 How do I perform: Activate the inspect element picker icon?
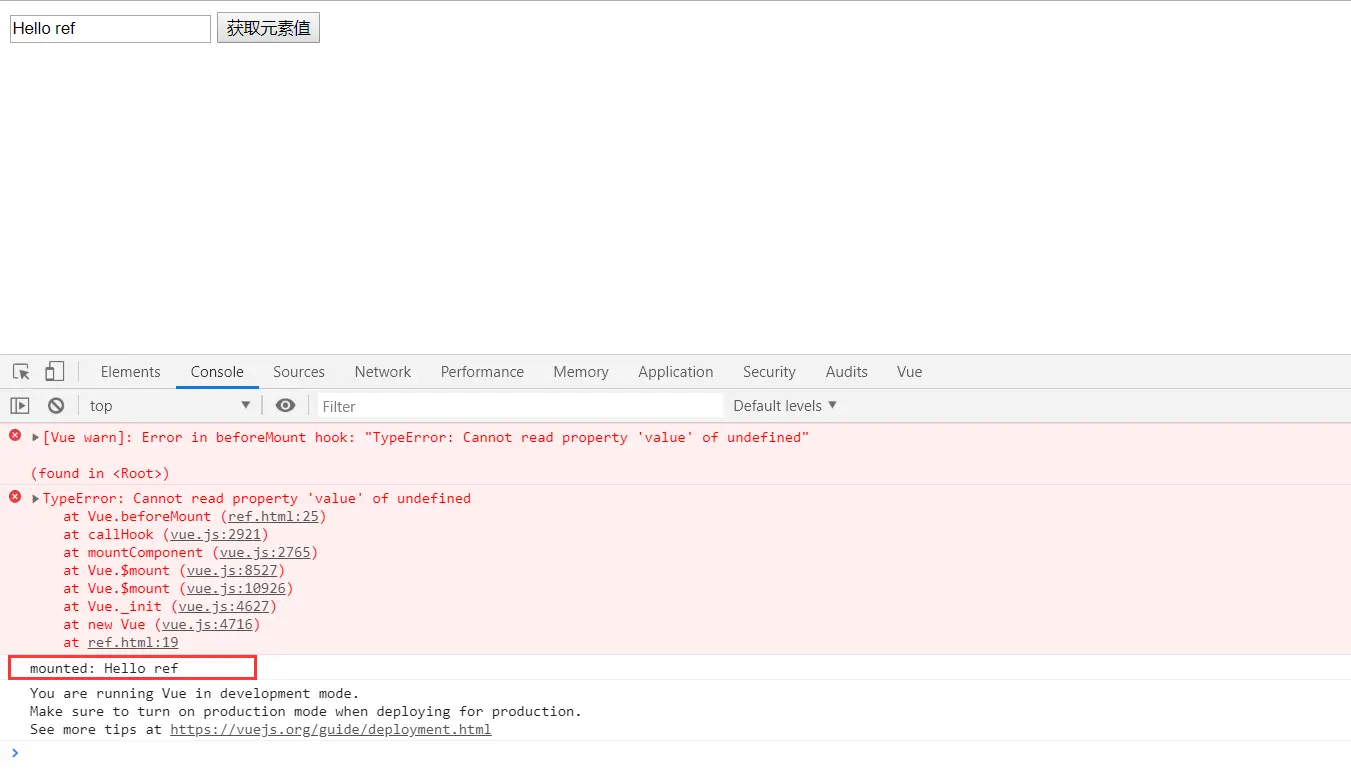[21, 371]
